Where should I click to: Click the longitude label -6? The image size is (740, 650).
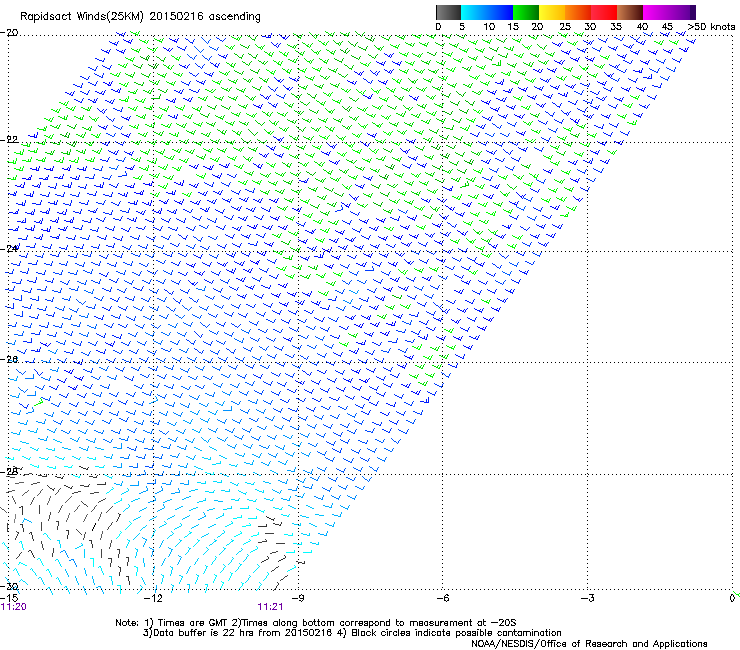(442, 599)
